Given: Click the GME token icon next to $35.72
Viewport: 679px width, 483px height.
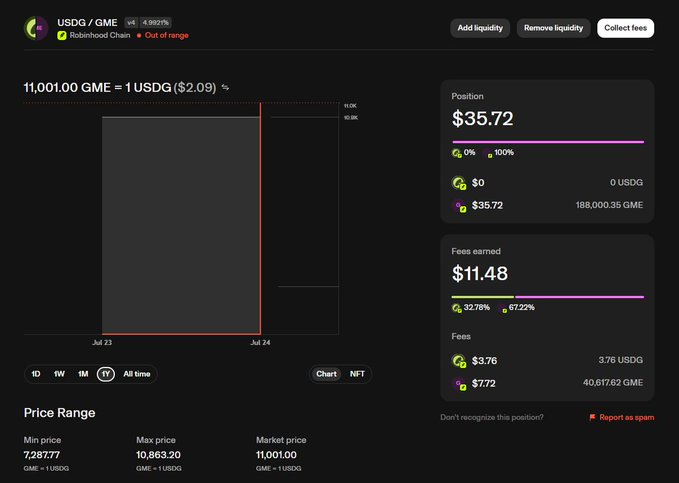Looking at the screenshot, I should click(x=459, y=205).
